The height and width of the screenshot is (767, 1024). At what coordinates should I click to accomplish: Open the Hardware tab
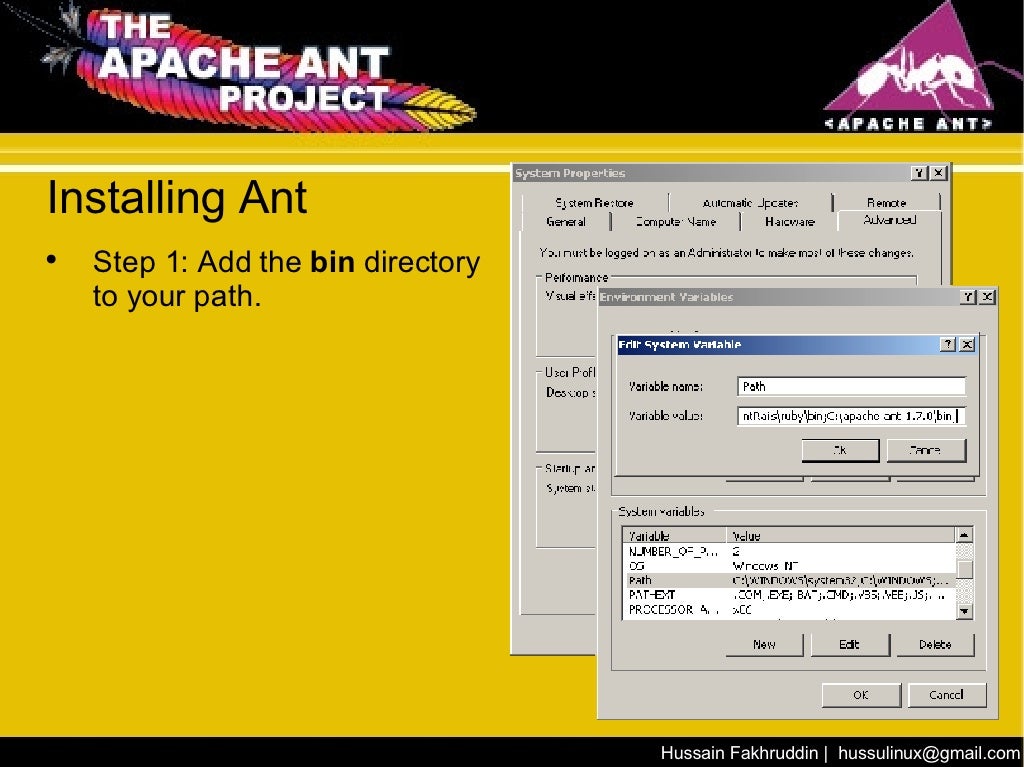[790, 221]
